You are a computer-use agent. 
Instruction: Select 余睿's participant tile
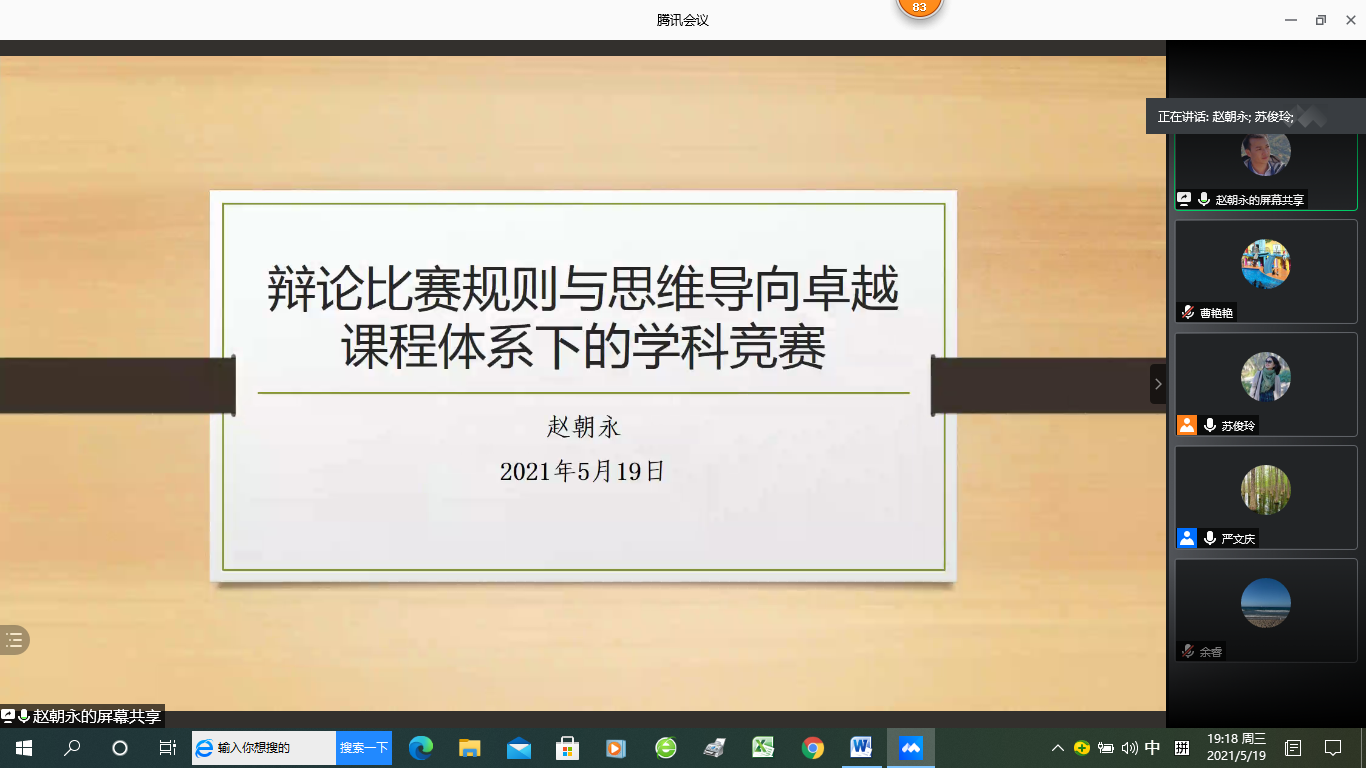[1265, 610]
